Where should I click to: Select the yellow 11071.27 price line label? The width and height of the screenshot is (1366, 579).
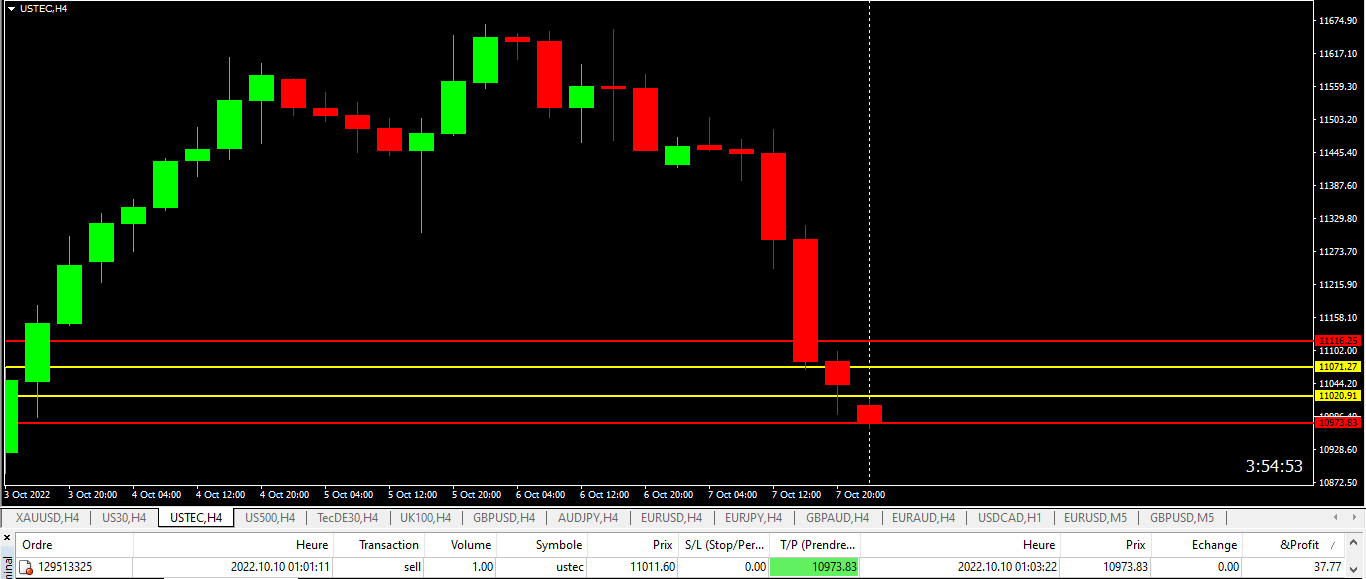[1338, 367]
